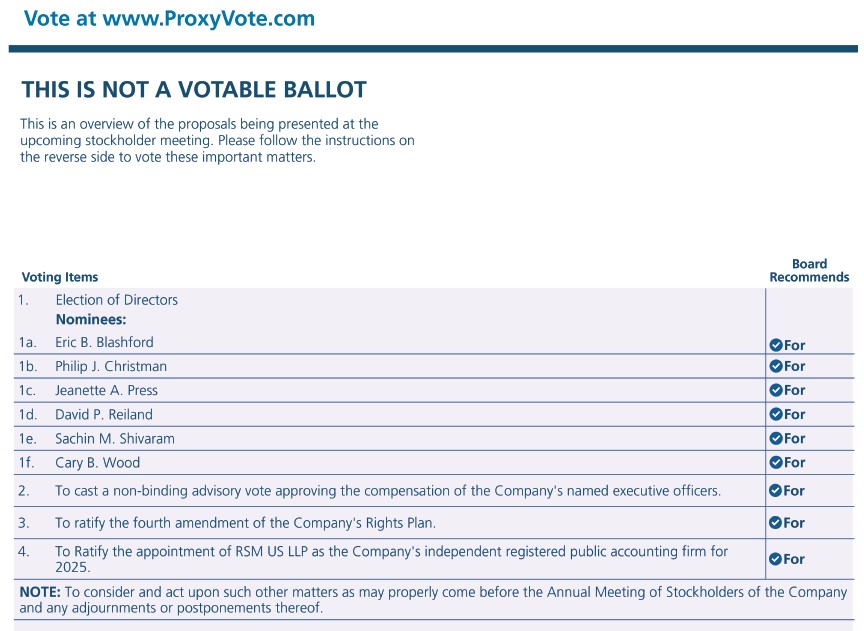Select nominee Sachin M. Shivaram

pos(112,438)
